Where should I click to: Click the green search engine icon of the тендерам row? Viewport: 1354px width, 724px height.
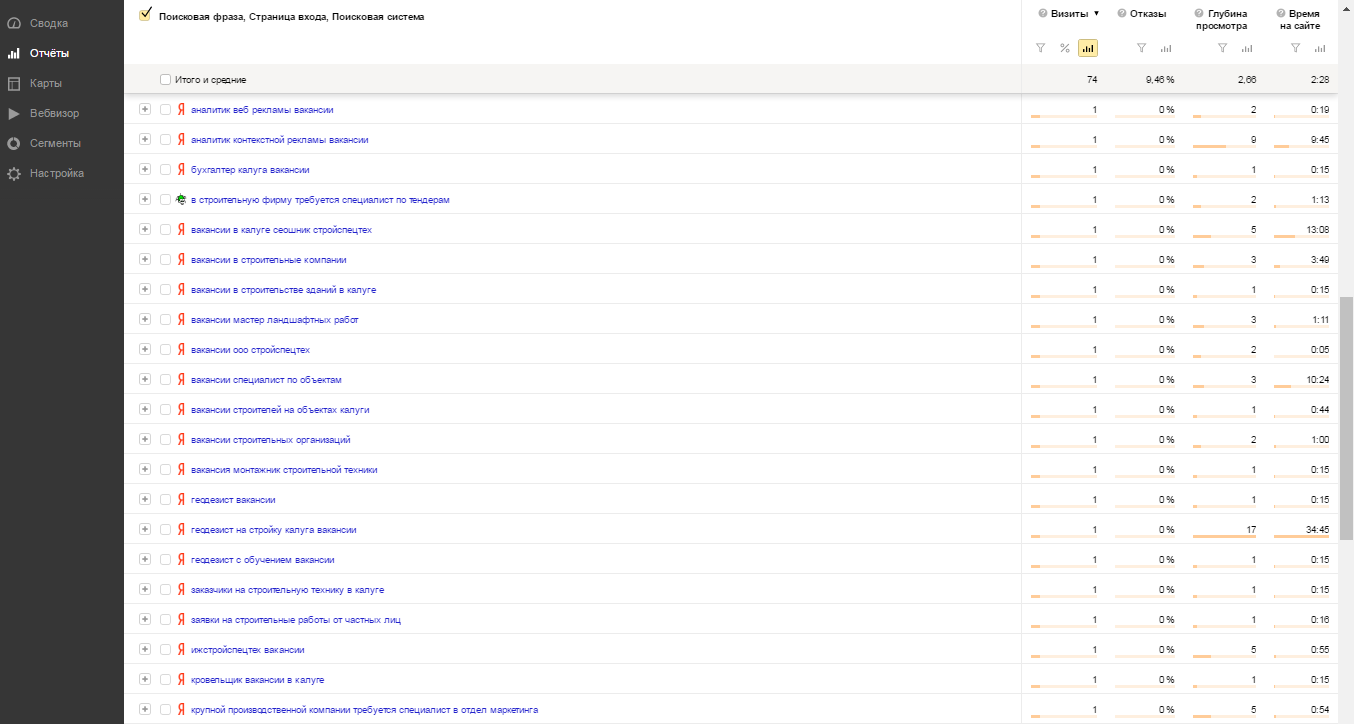pos(181,200)
